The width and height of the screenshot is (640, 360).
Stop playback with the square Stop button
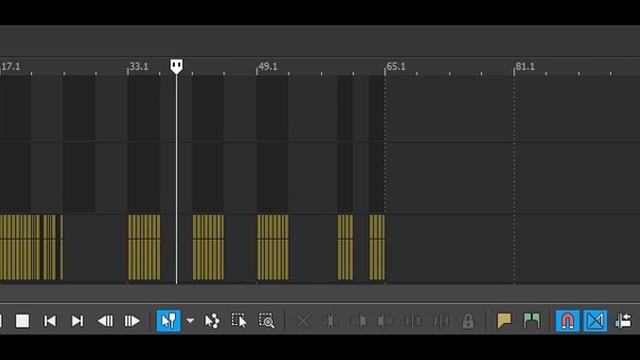pyautogui.click(x=22, y=321)
